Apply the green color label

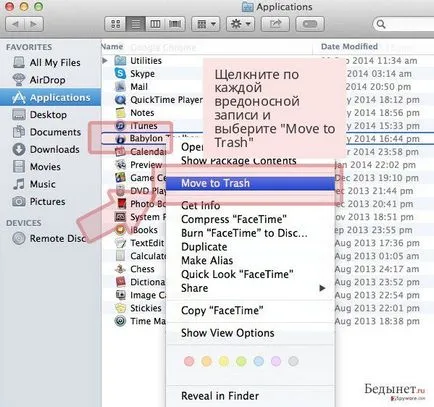pyautogui.click(x=241, y=361)
